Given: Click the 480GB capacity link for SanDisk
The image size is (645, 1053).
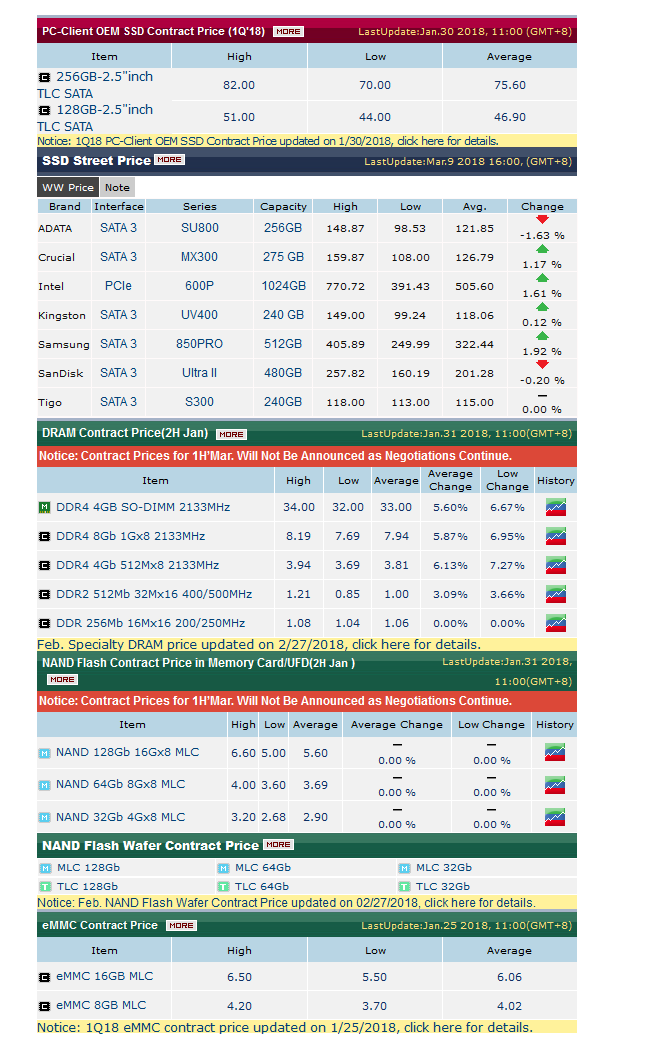Looking at the screenshot, I should (x=283, y=372).
